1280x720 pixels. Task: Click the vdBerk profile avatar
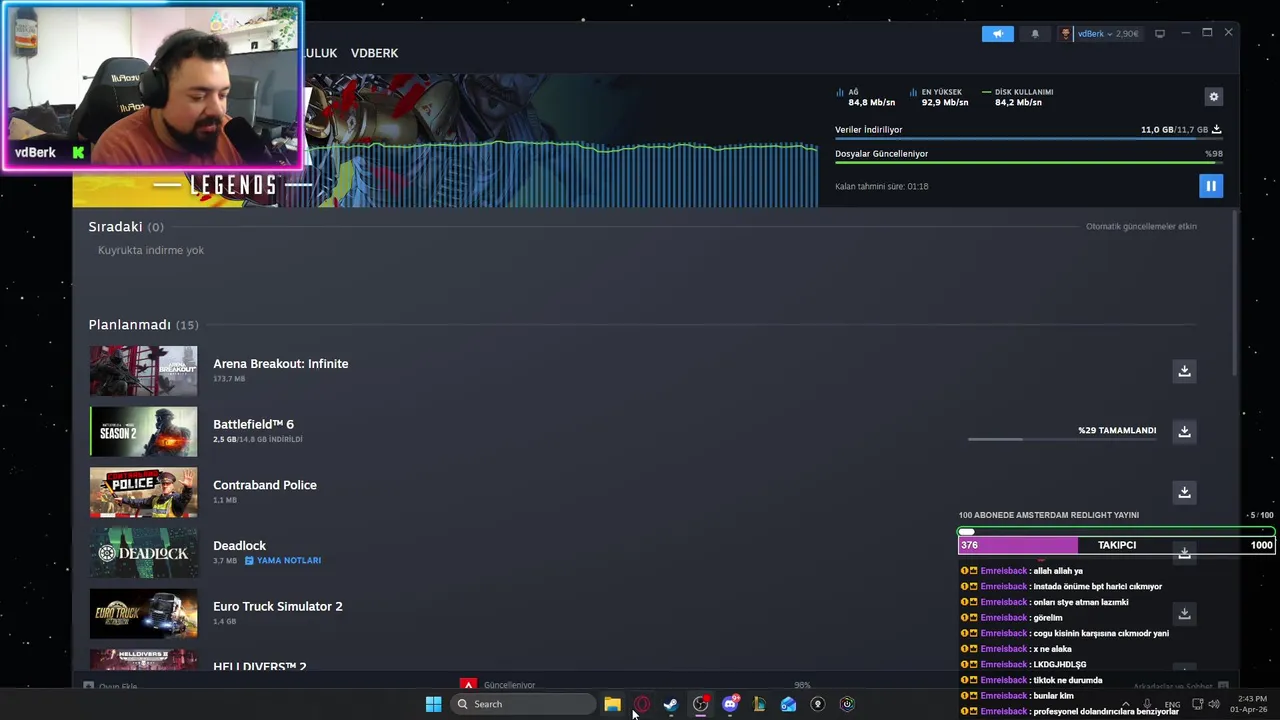click(x=1066, y=34)
